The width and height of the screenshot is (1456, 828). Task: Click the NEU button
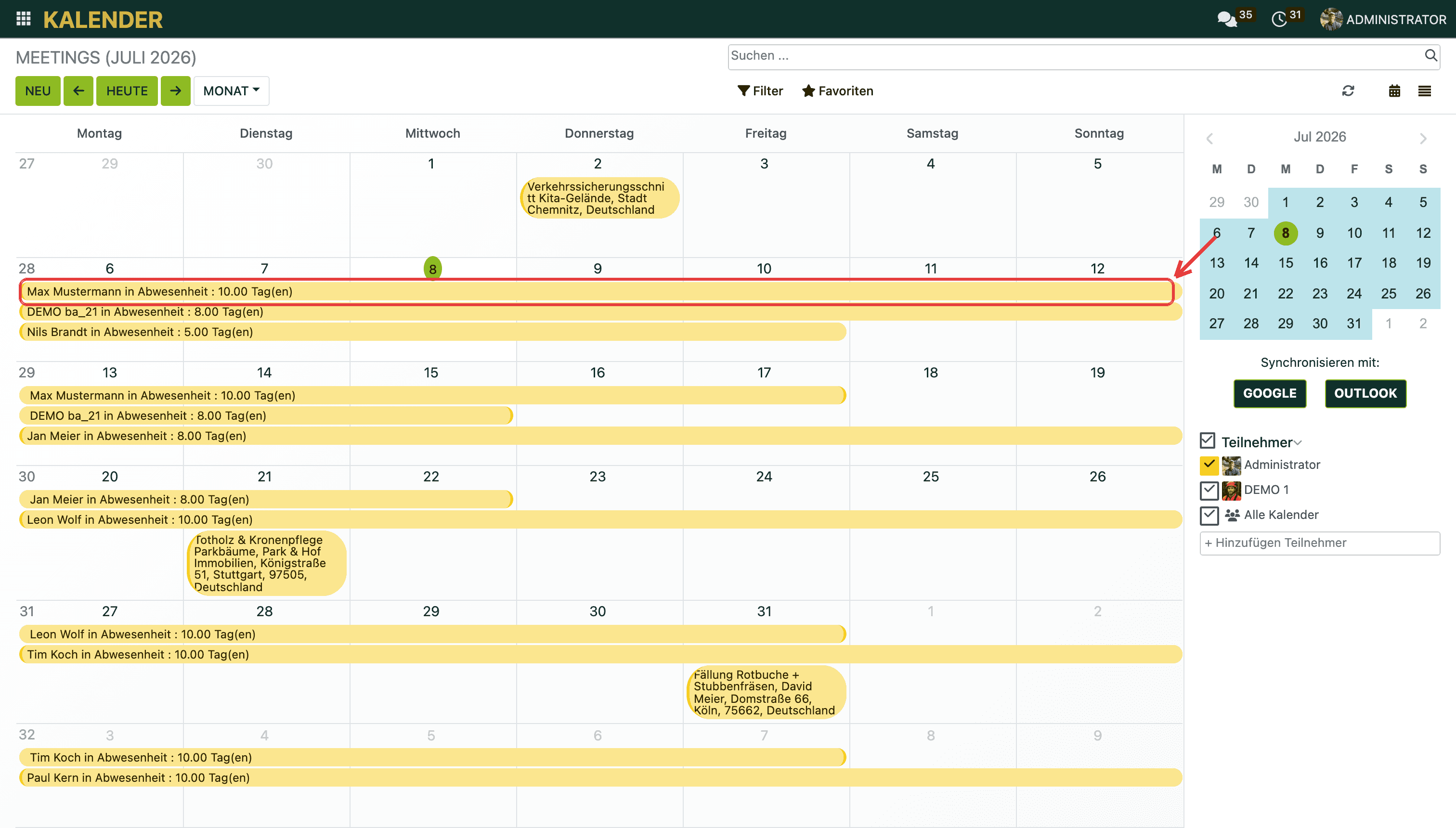click(x=38, y=91)
